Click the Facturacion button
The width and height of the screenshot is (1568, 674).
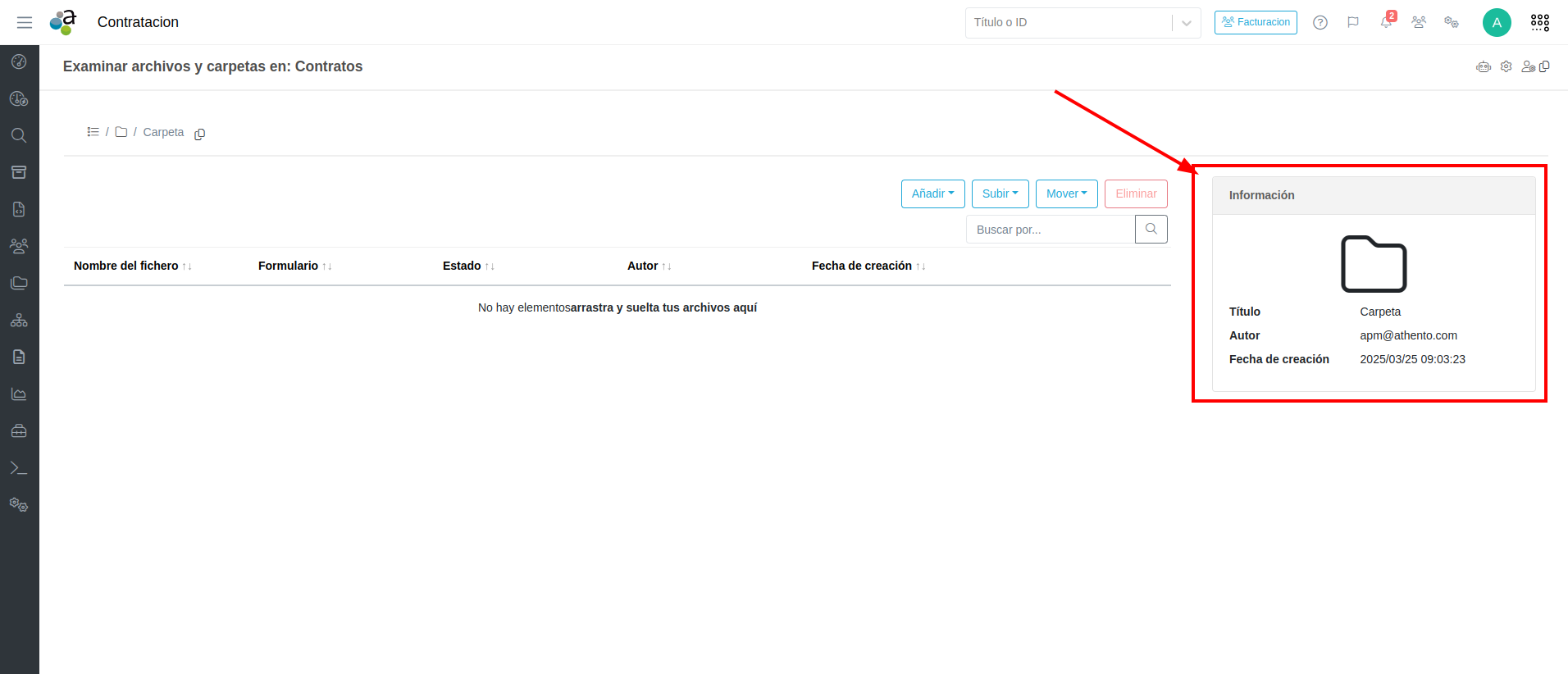pos(1255,22)
